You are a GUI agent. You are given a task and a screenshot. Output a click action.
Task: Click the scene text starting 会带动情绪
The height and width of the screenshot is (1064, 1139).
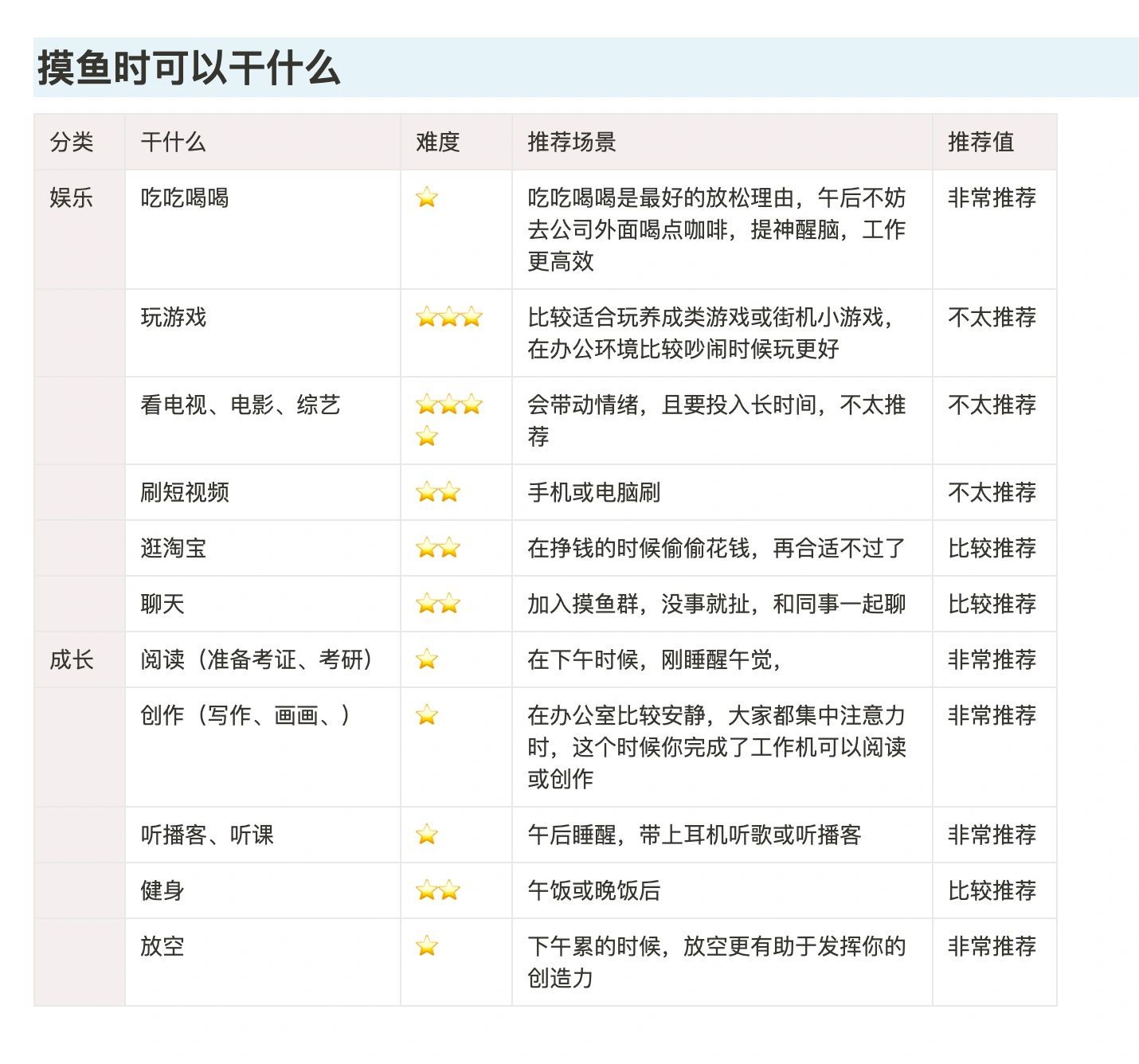pyautogui.click(x=717, y=421)
